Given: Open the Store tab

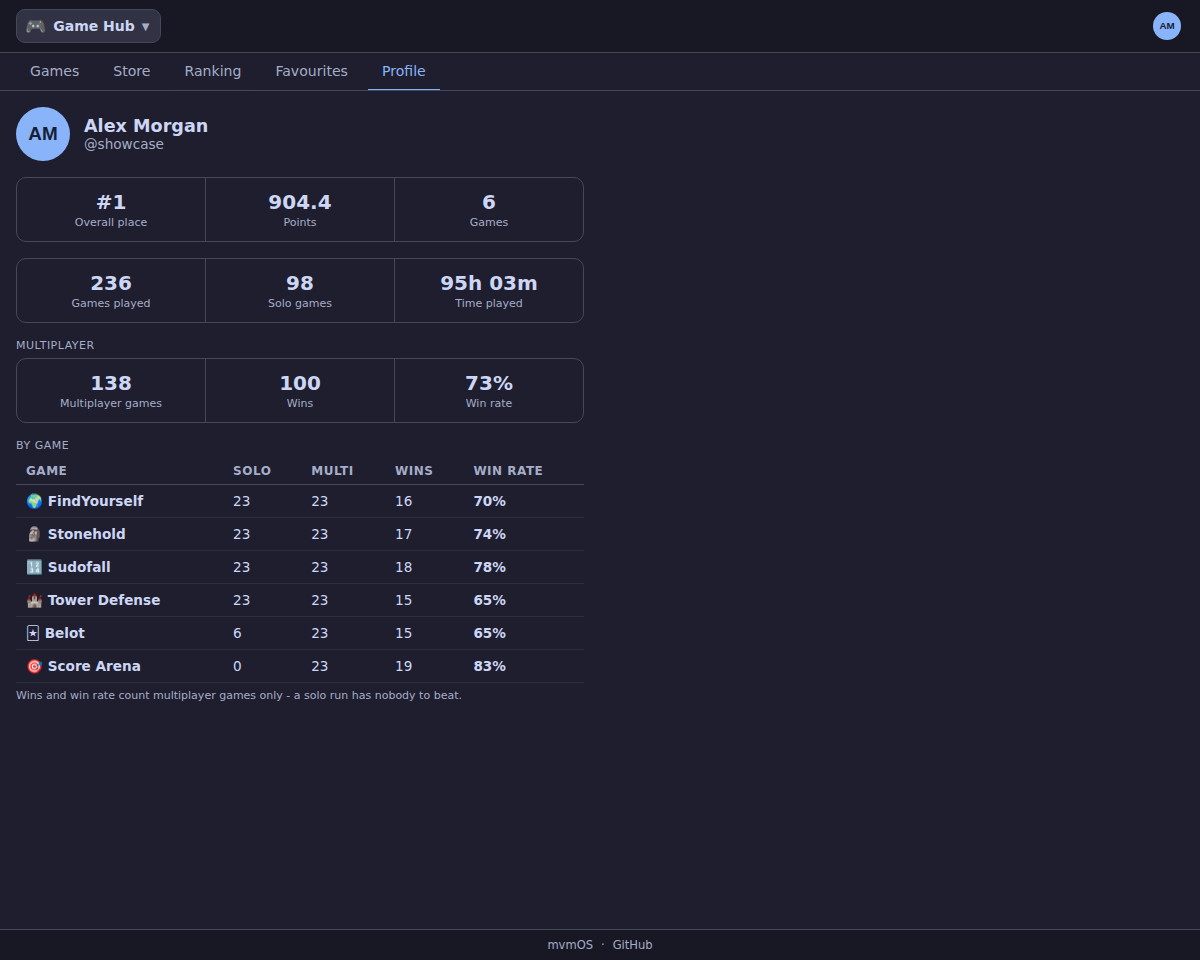Looking at the screenshot, I should (132, 71).
